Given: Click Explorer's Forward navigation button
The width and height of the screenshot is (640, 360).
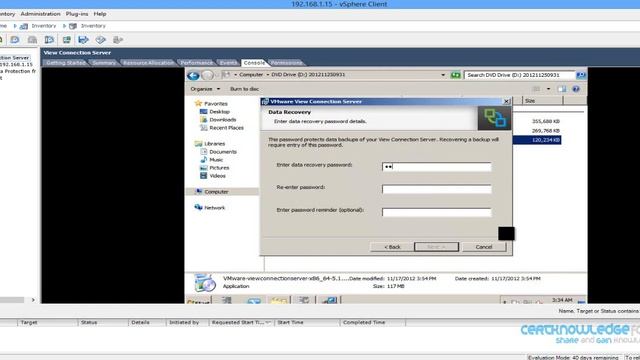Looking at the screenshot, I should pyautogui.click(x=208, y=75).
